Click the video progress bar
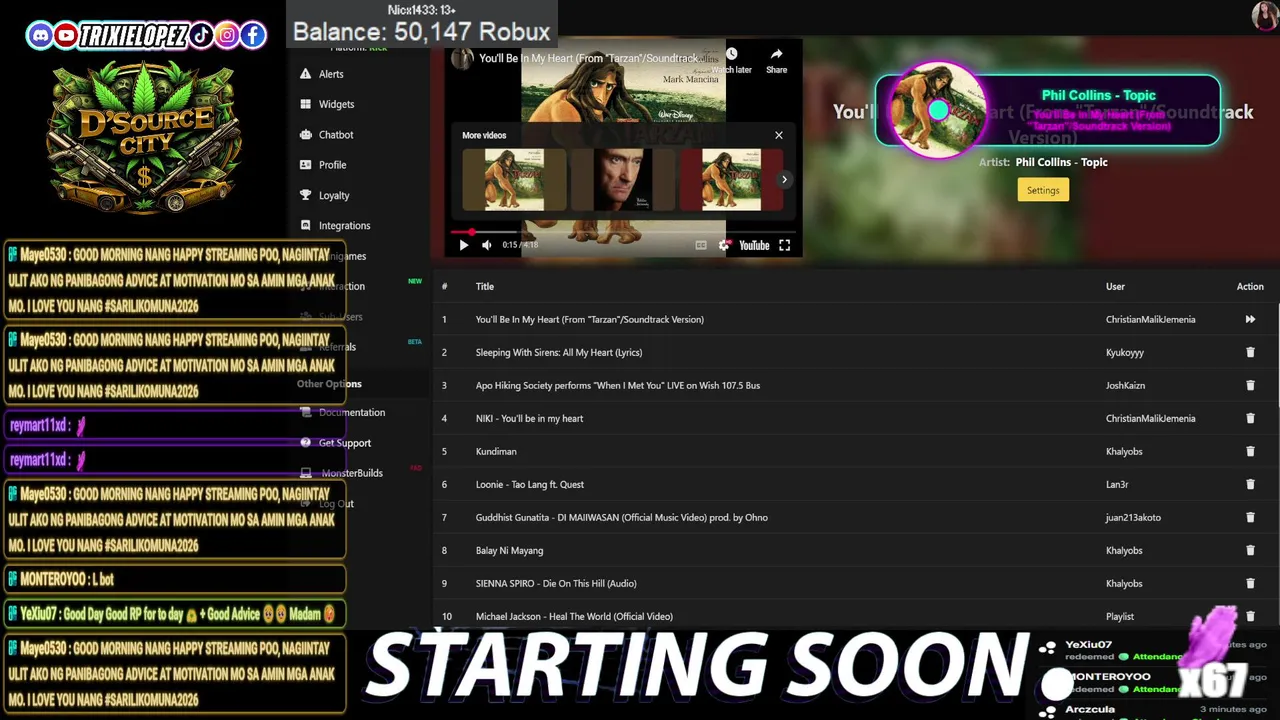 623,232
